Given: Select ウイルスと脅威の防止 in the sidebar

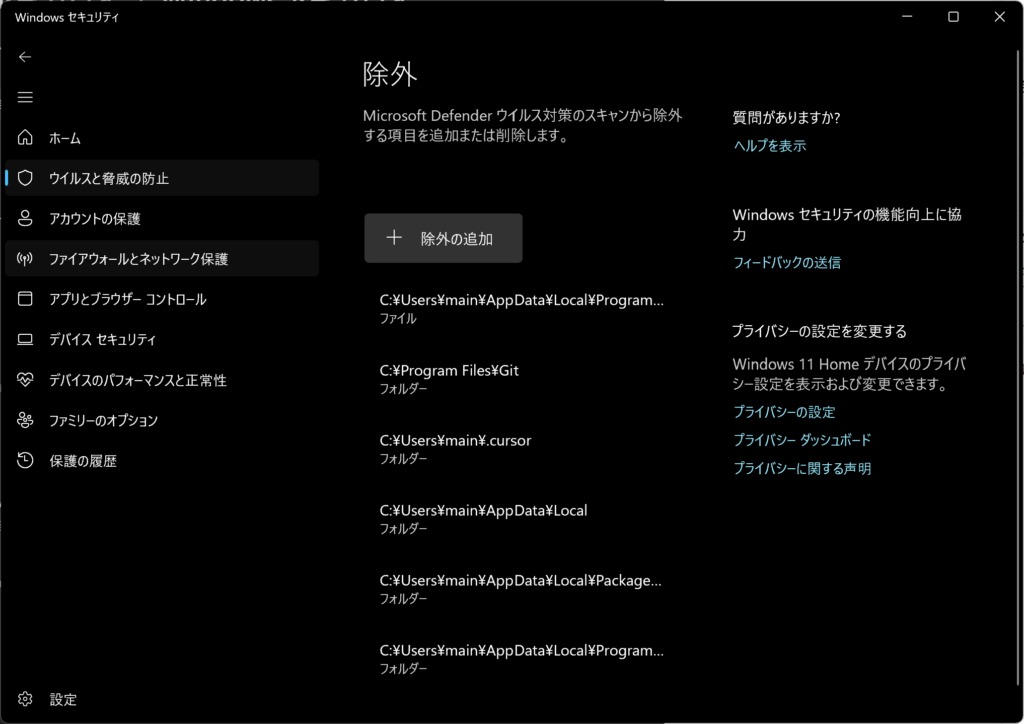Looking at the screenshot, I should click(x=162, y=178).
